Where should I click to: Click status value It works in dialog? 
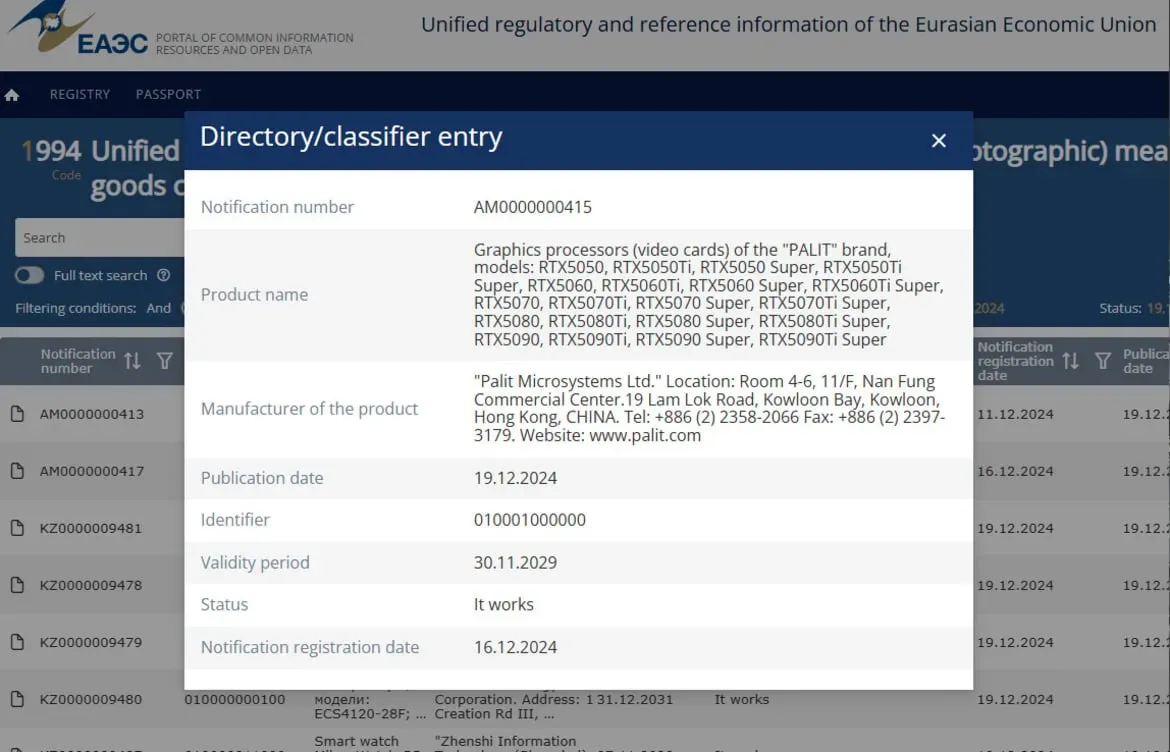coord(504,604)
